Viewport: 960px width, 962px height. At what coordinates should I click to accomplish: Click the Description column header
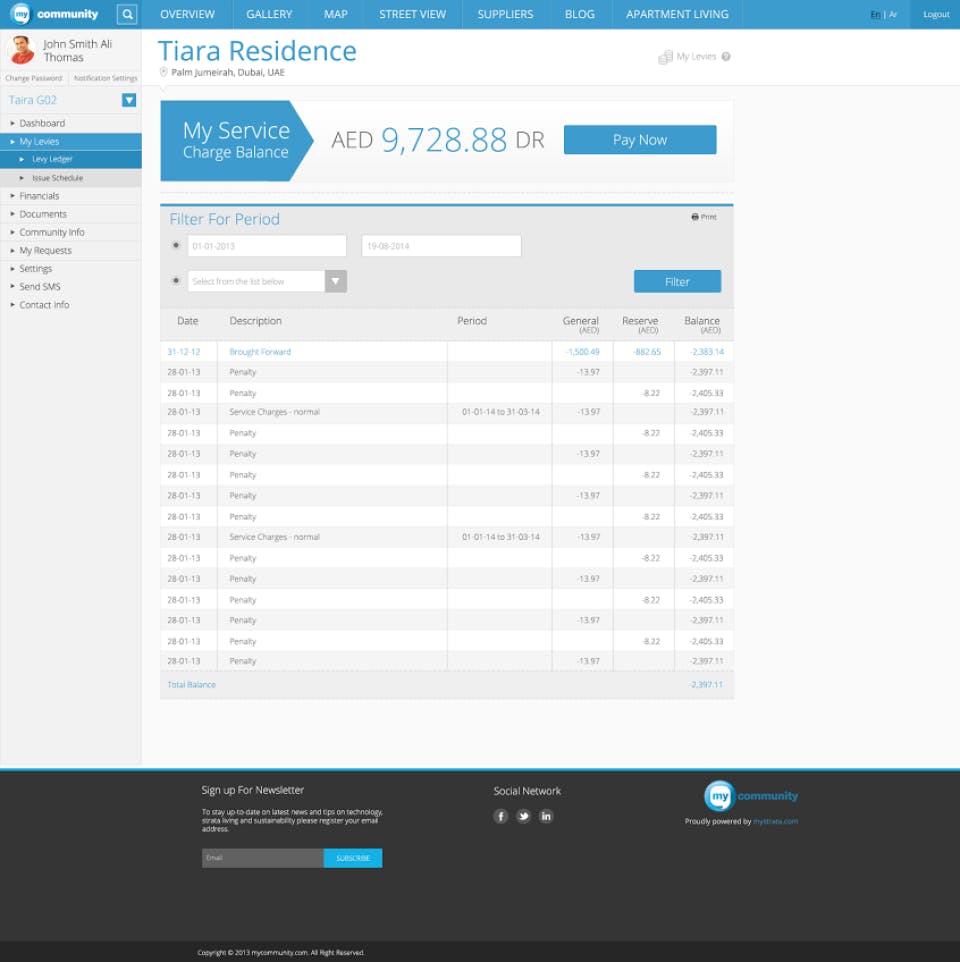pos(255,321)
